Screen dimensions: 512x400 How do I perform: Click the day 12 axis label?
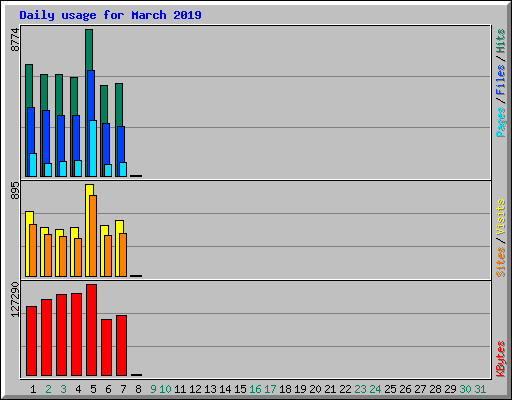[195, 389]
